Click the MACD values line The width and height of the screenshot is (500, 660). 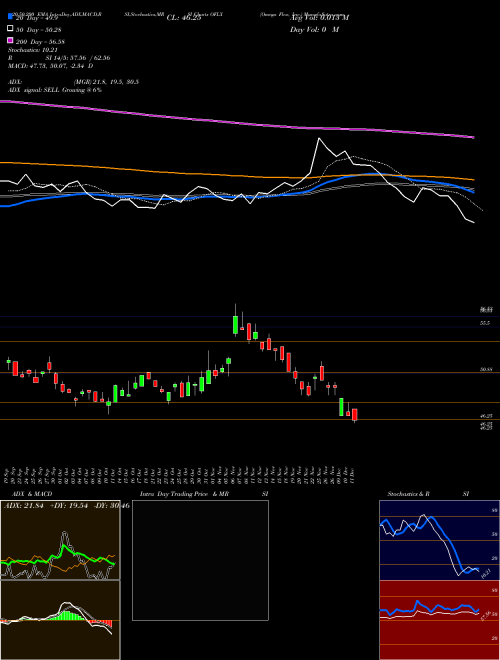pyautogui.click(x=51, y=66)
